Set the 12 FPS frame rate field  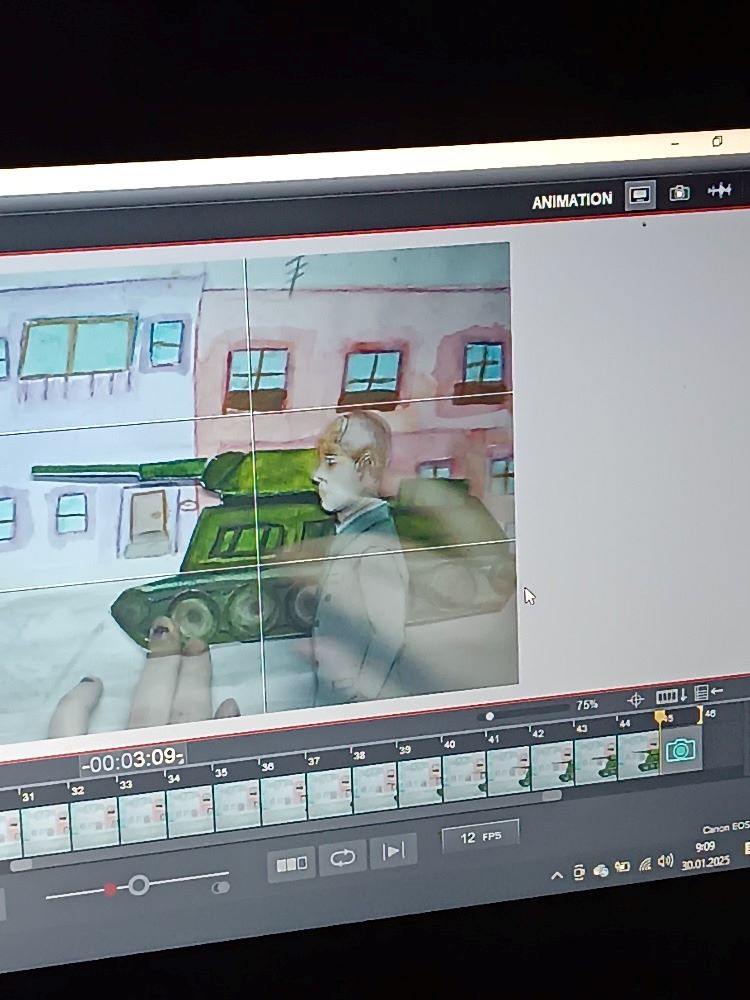tap(480, 837)
